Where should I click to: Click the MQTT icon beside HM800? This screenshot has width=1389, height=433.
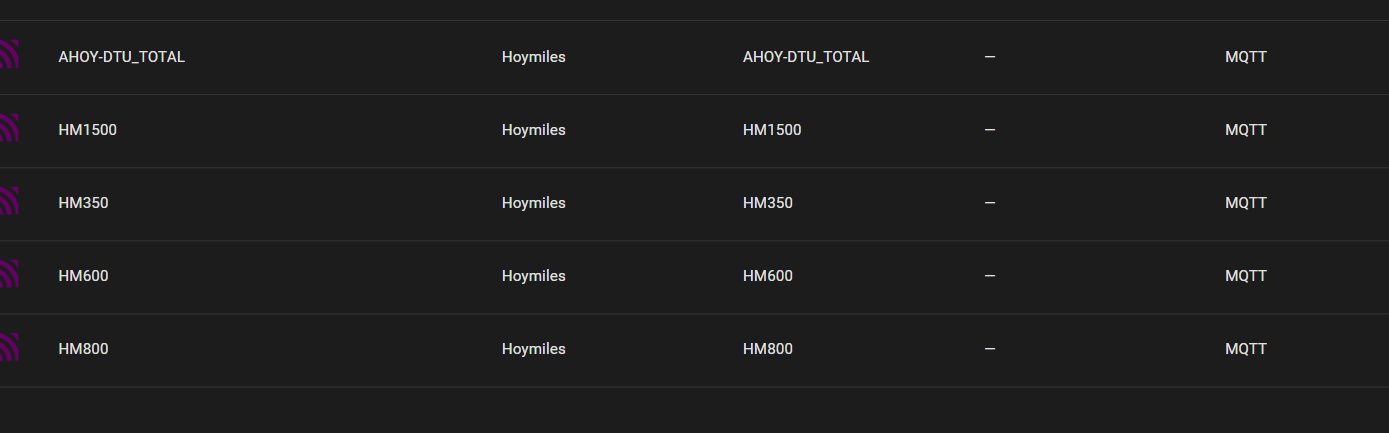click(9, 346)
